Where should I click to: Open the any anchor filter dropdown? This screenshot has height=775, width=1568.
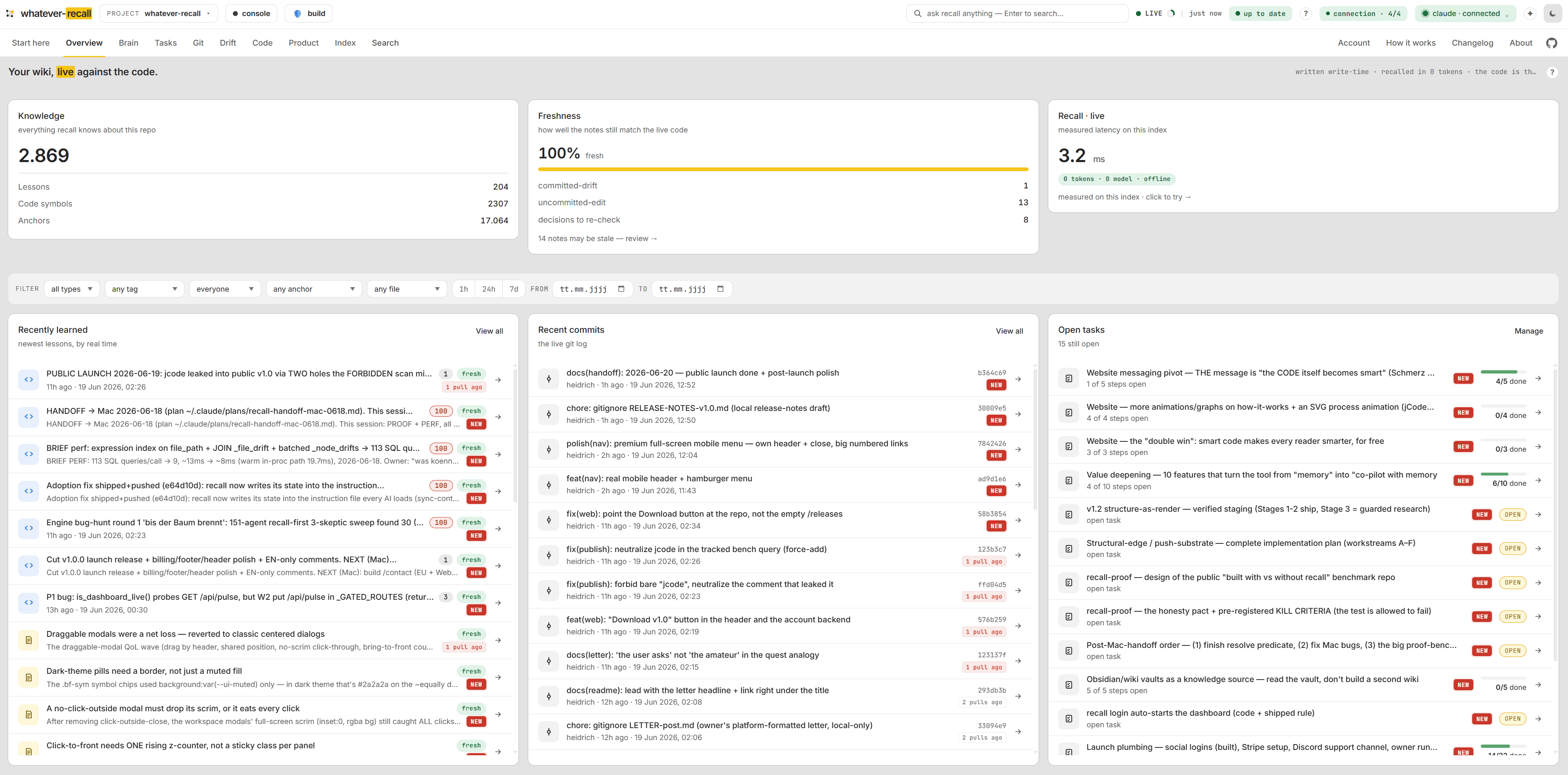(314, 289)
